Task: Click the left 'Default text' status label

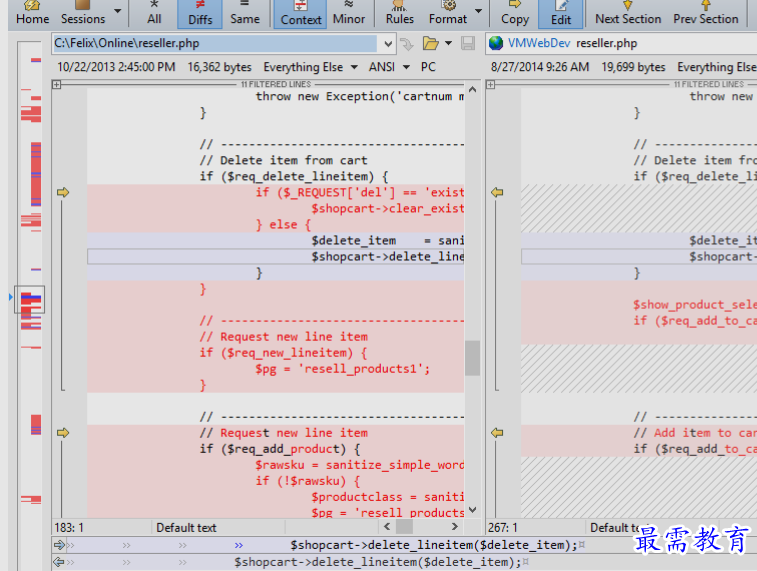Action: [x=186, y=528]
